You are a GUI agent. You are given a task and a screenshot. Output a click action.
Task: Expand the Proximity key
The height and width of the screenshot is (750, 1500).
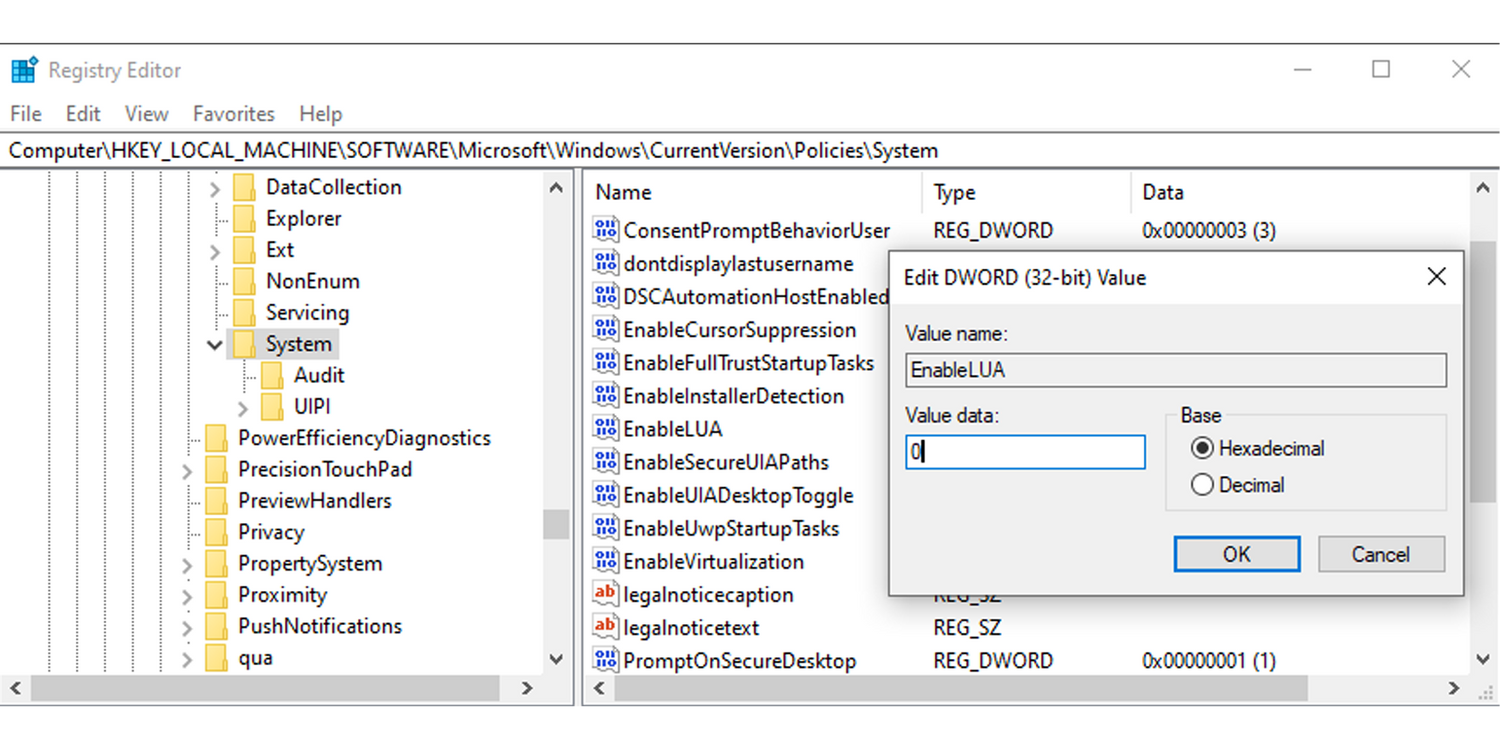[187, 596]
